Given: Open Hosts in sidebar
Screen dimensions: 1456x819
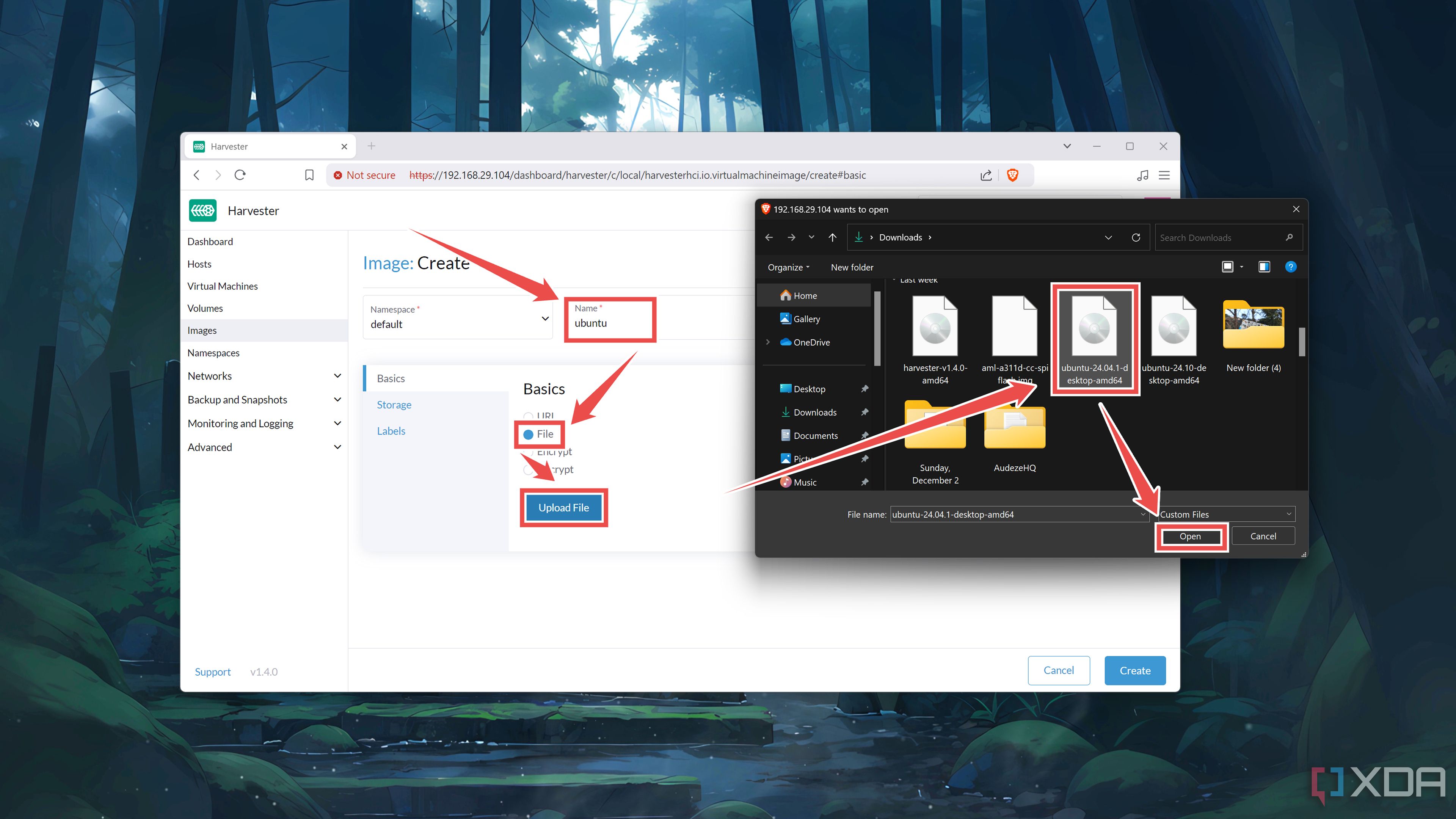Looking at the screenshot, I should tap(199, 264).
